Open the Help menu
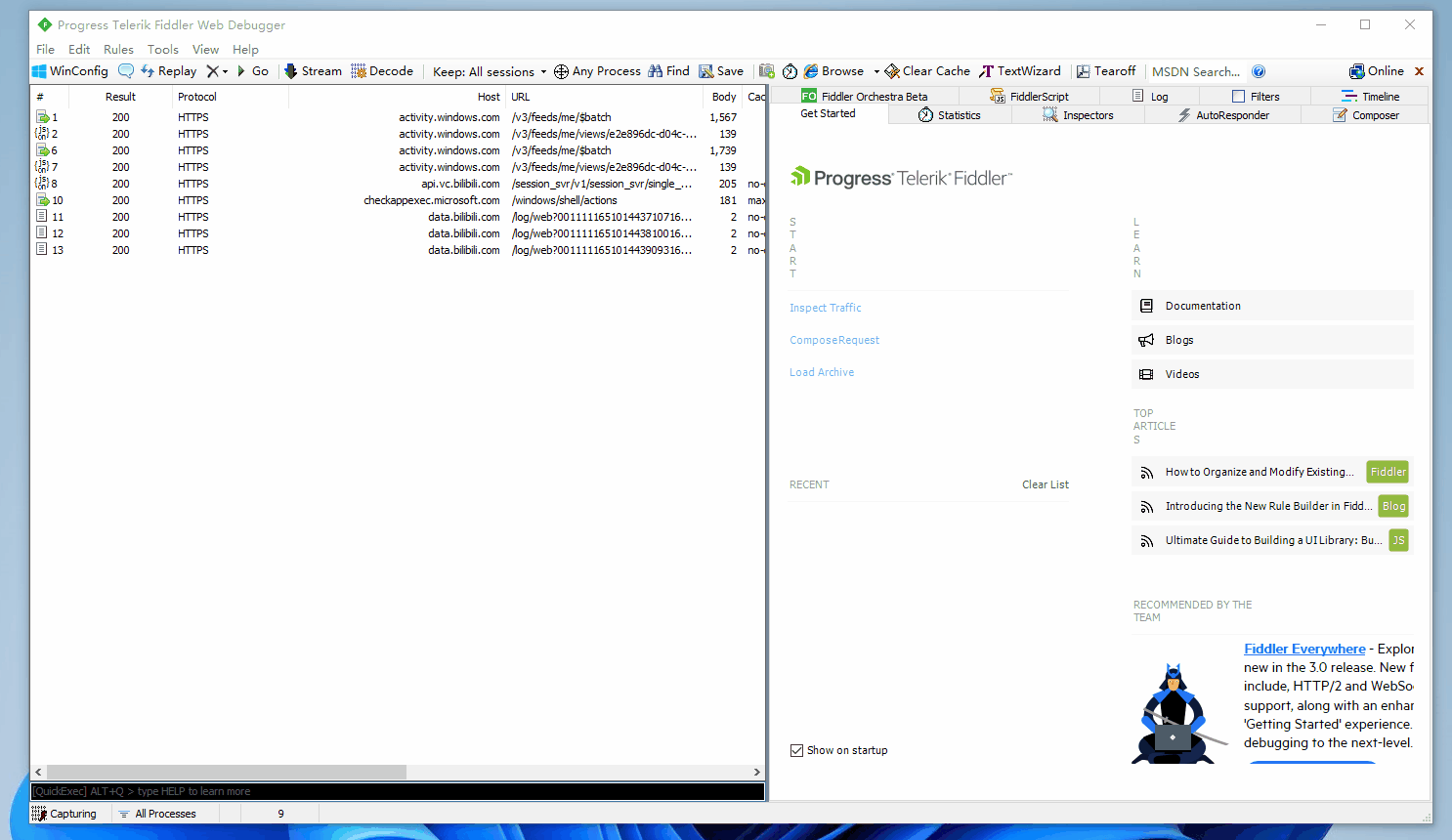The height and width of the screenshot is (840, 1452). point(245,50)
